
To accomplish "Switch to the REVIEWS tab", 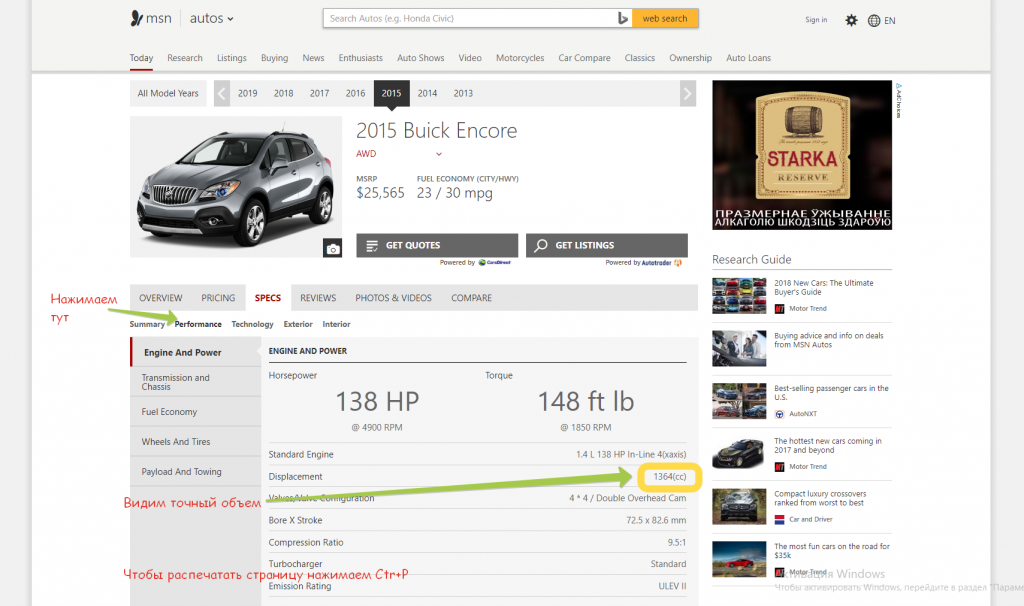I will coord(318,298).
